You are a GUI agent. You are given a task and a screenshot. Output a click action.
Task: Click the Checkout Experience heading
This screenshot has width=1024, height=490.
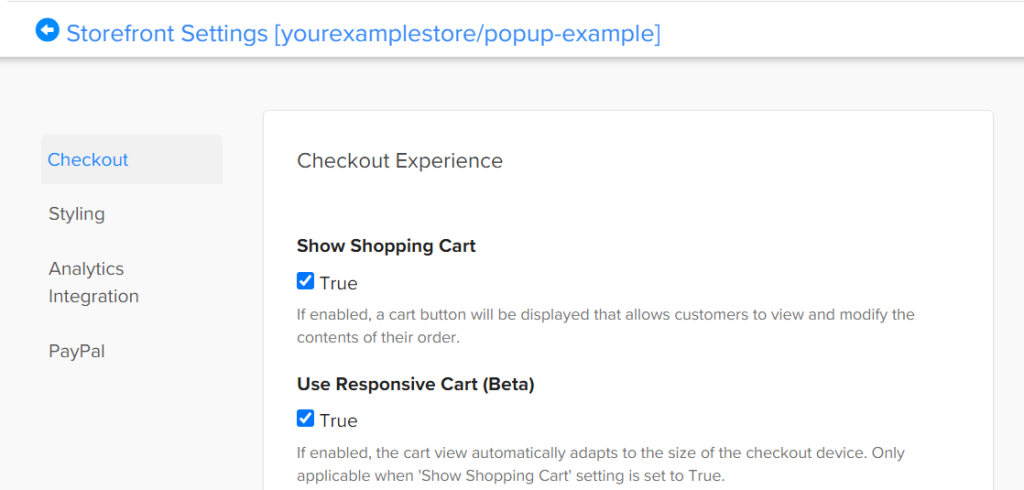[x=400, y=161]
